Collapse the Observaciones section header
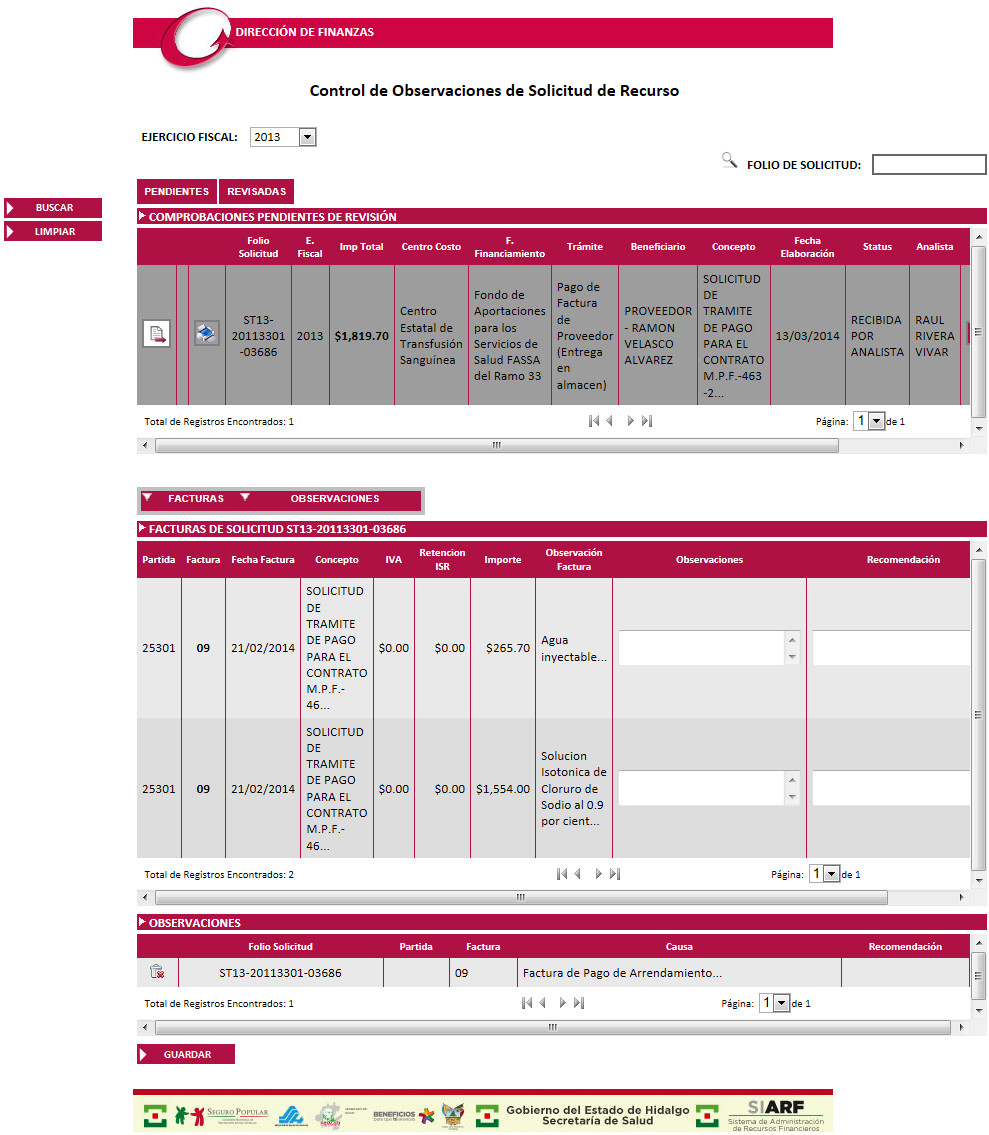Screen dimensions: 989x1135 (x=143, y=922)
